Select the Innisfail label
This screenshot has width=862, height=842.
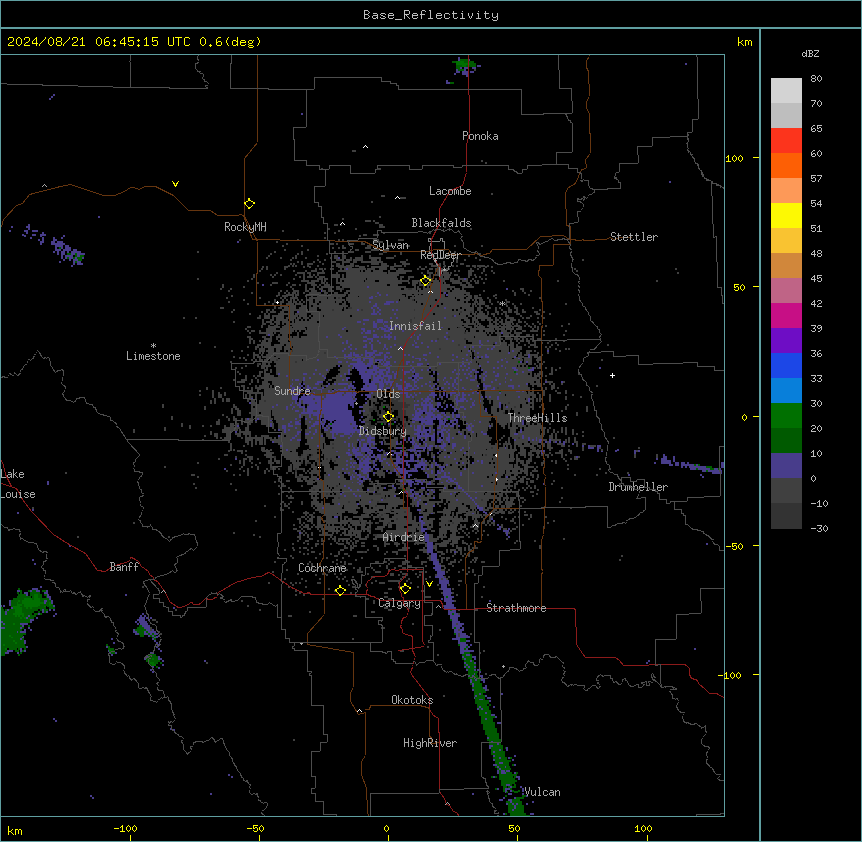[415, 326]
